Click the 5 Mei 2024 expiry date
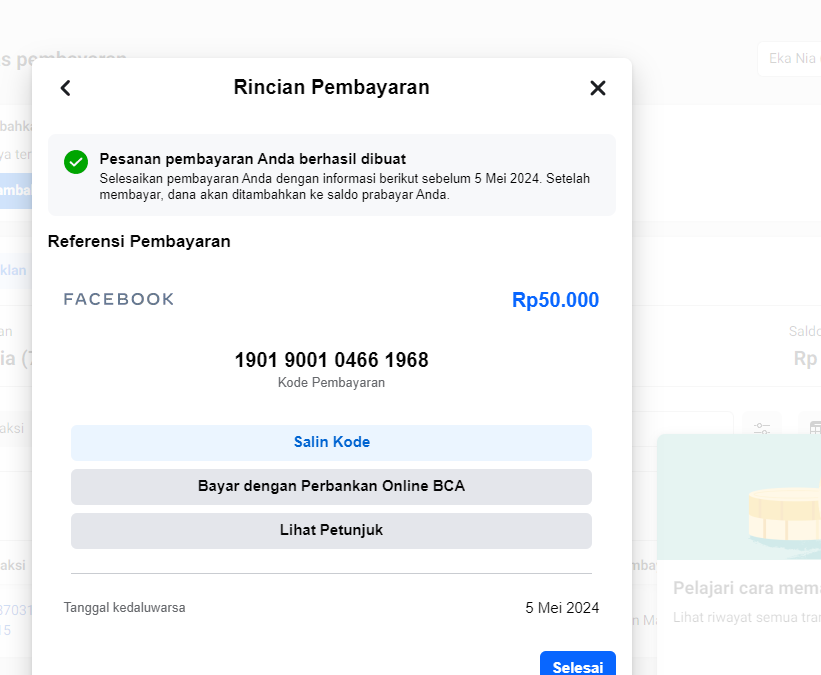 click(x=562, y=608)
